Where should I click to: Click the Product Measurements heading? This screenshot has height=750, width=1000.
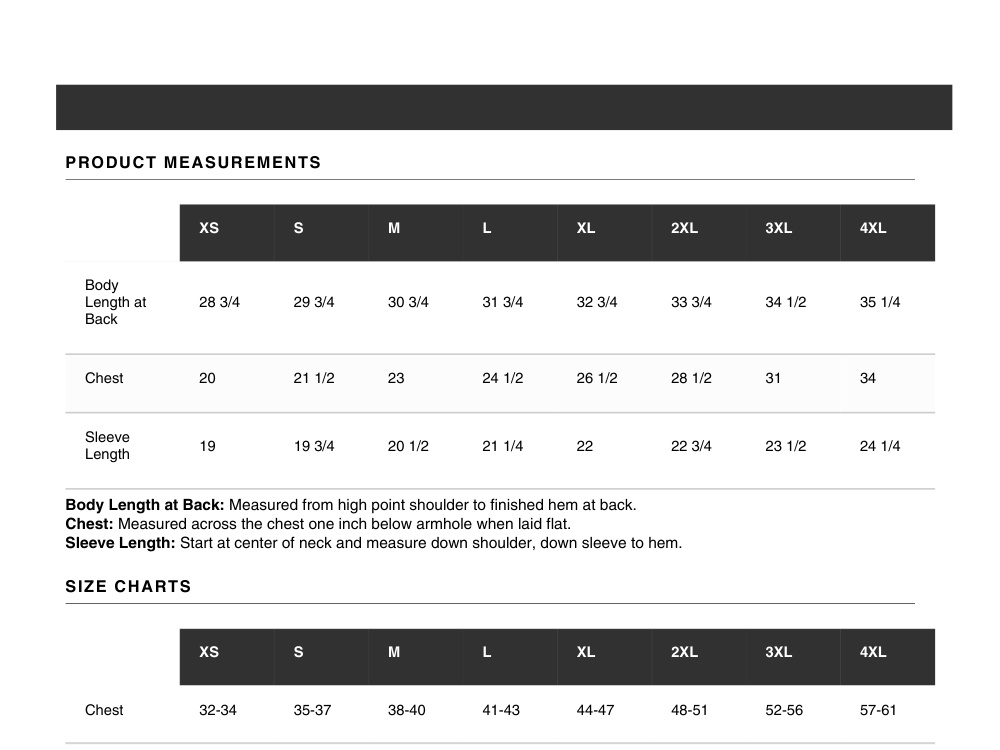(x=193, y=163)
